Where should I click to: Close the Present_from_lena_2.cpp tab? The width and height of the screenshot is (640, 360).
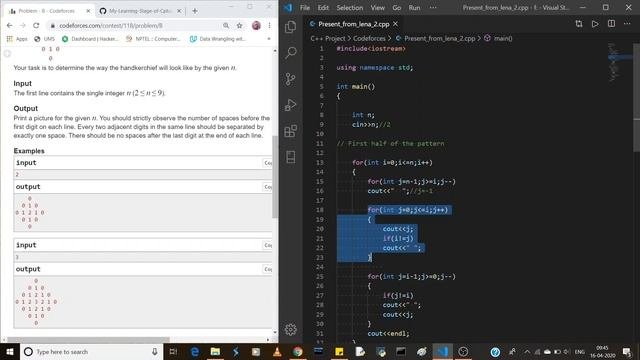pos(395,24)
